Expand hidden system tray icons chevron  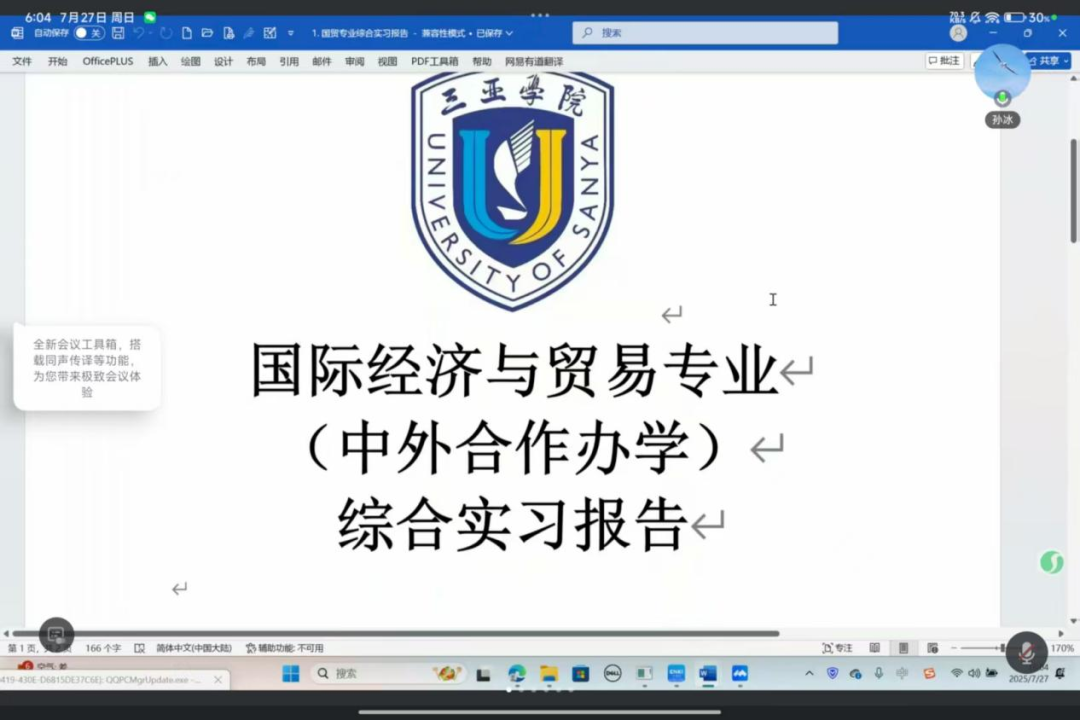pyautogui.click(x=809, y=673)
